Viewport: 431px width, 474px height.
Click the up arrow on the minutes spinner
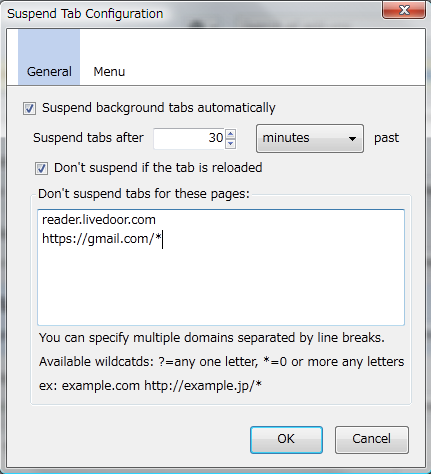pyautogui.click(x=230, y=134)
